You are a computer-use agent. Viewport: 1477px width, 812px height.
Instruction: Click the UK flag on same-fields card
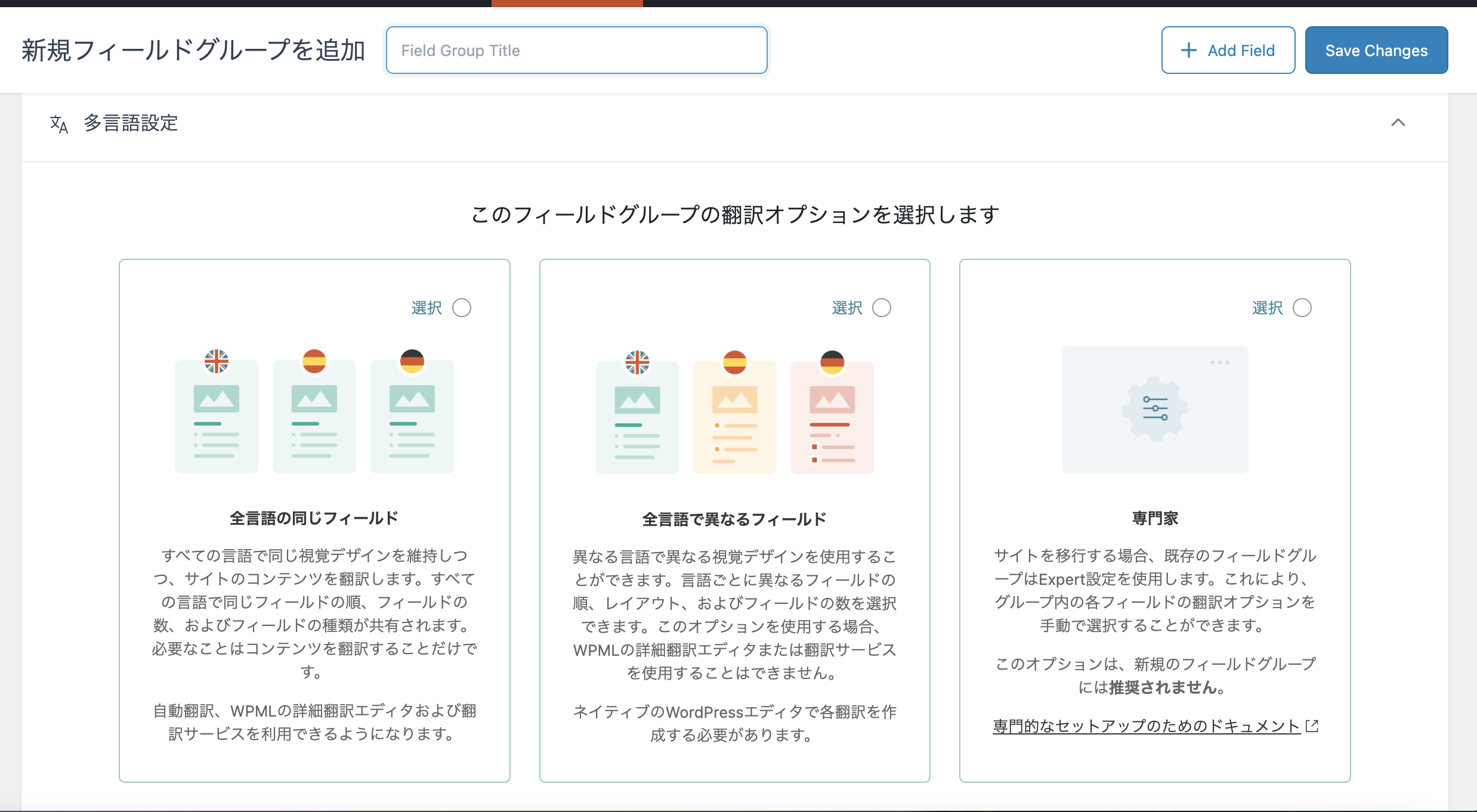217,361
